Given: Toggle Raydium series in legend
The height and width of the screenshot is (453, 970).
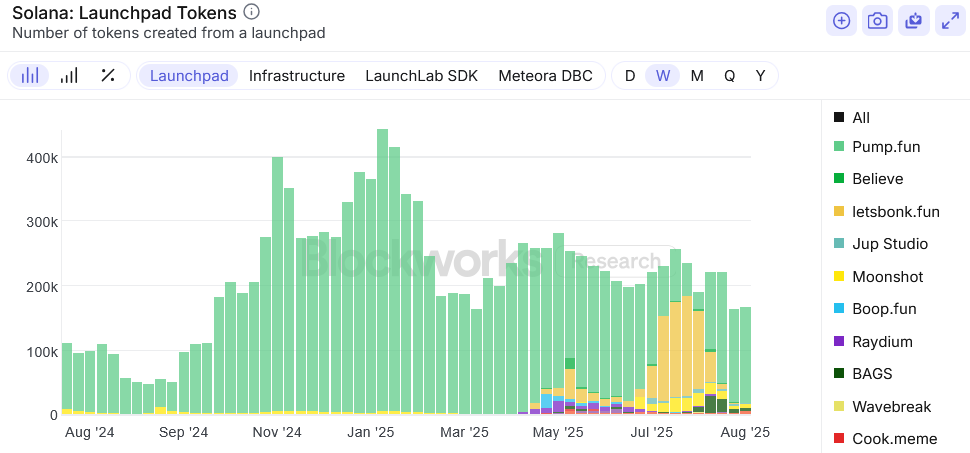Looking at the screenshot, I should 873,342.
